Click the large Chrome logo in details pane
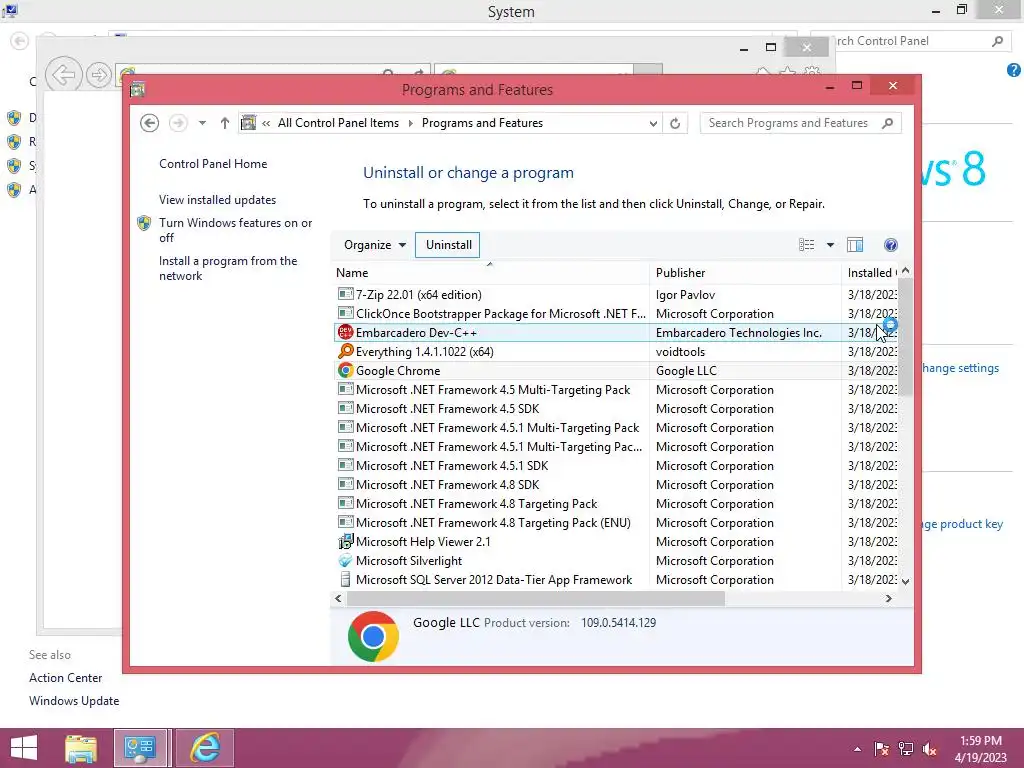This screenshot has width=1024, height=768. tap(373, 637)
